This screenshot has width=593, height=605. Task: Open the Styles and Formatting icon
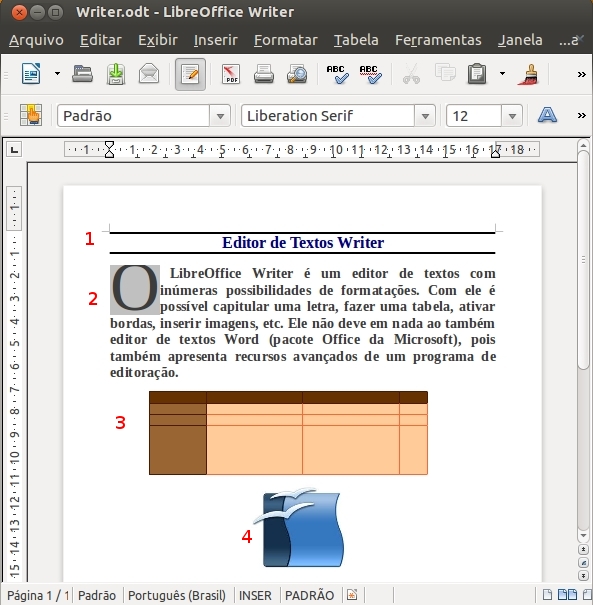pos(31,115)
